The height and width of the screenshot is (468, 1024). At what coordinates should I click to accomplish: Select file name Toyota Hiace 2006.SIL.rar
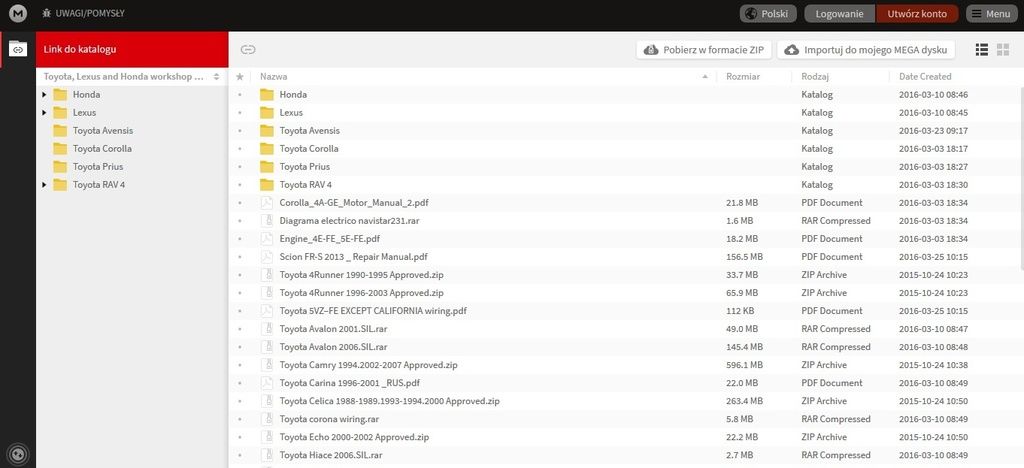331,455
